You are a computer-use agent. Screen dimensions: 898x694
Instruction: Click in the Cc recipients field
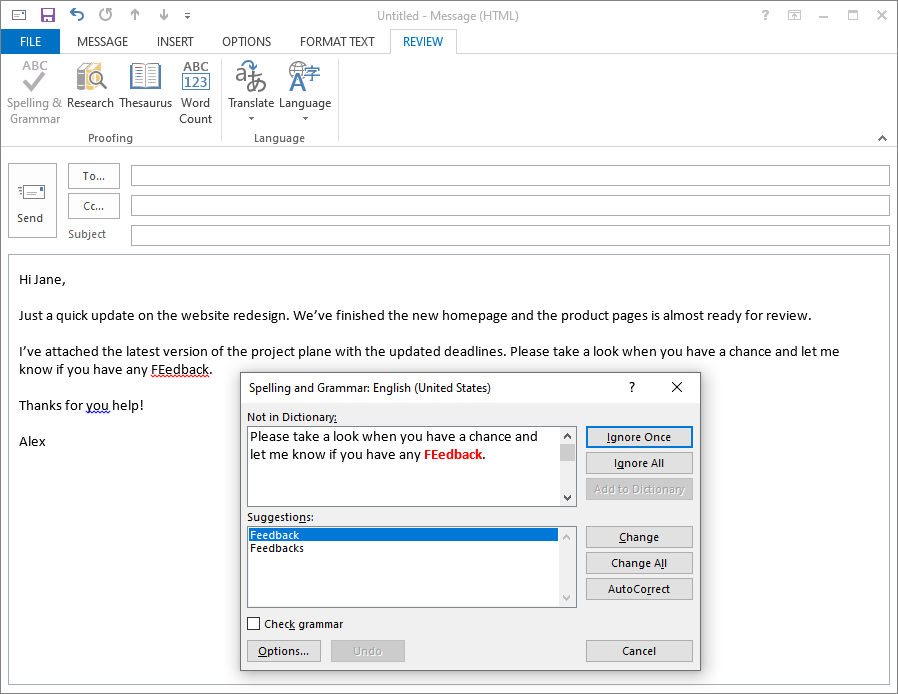[510, 206]
